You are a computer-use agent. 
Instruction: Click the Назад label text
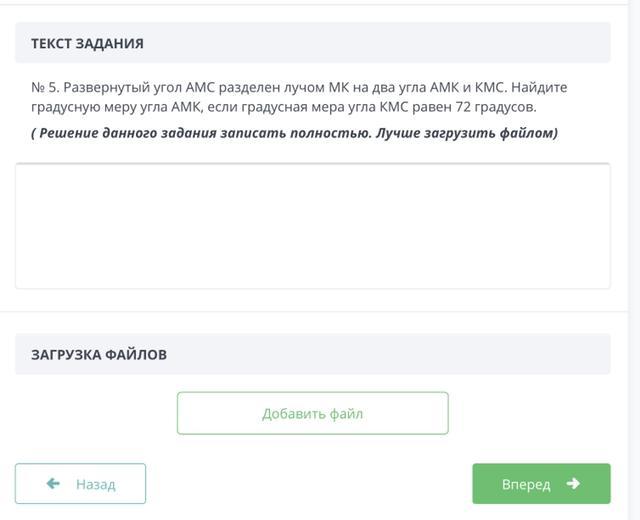coord(96,484)
